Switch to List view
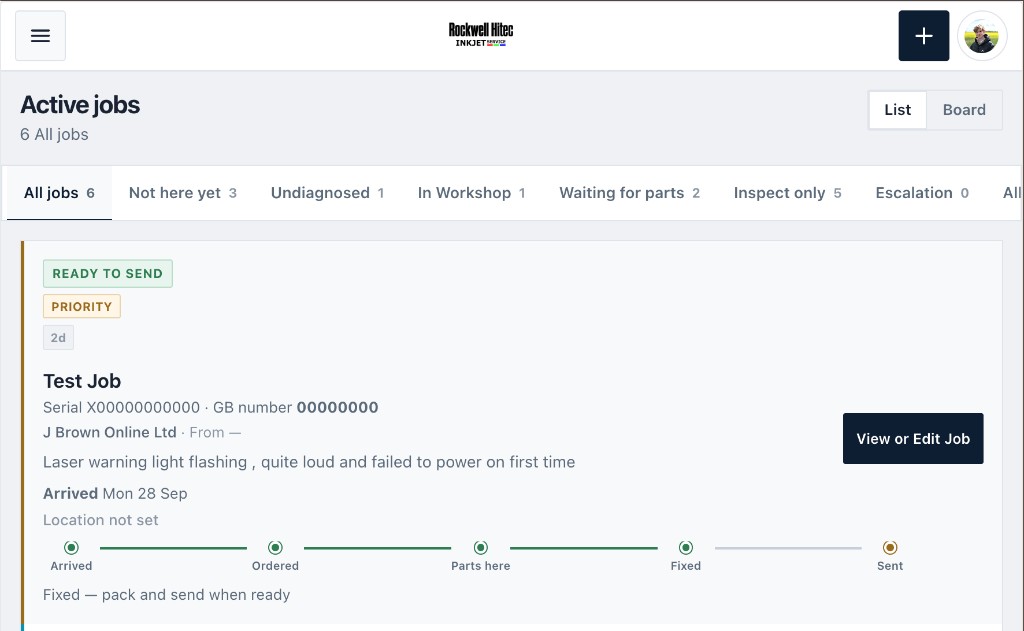 click(897, 110)
